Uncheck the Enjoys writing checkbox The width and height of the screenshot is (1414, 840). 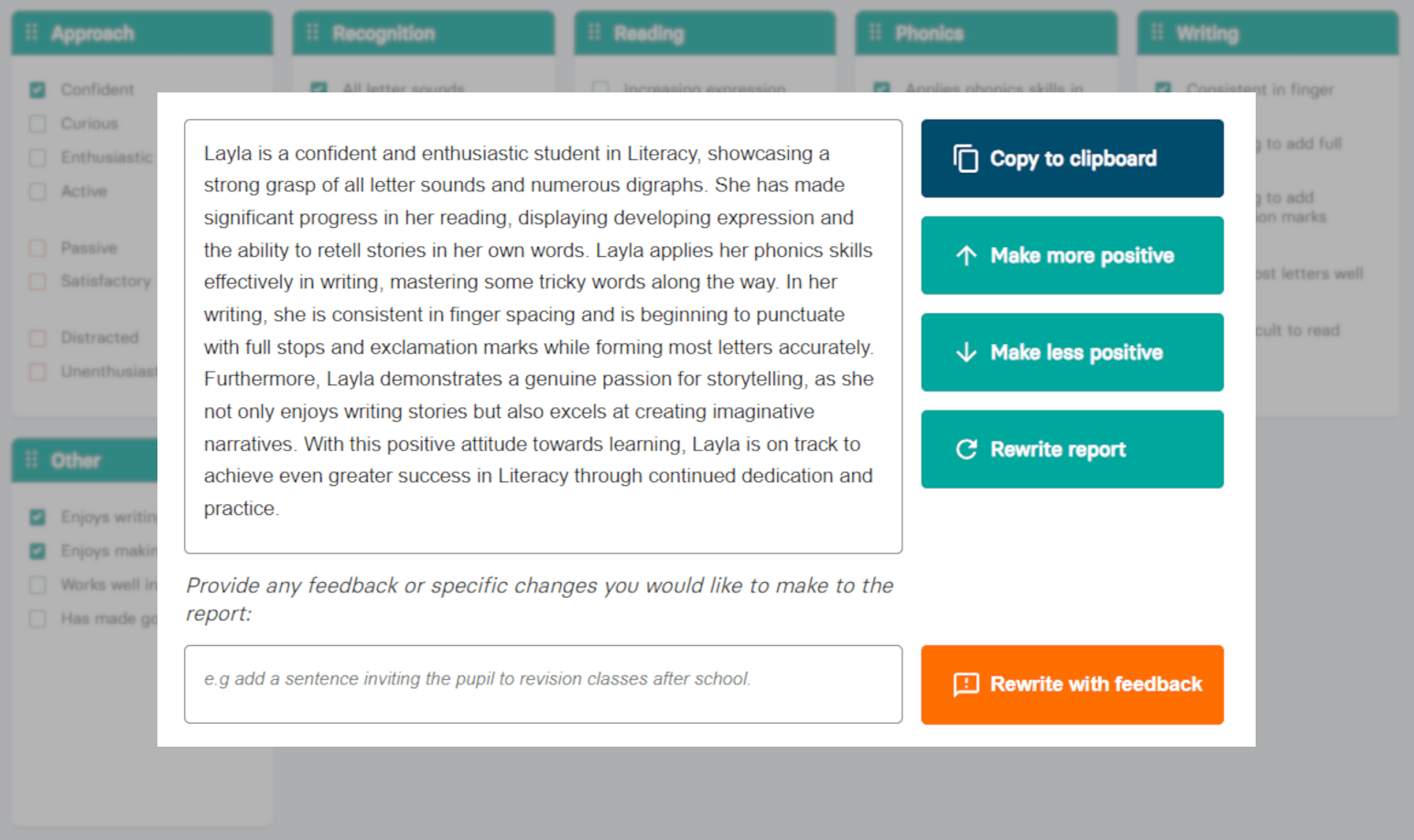click(37, 517)
